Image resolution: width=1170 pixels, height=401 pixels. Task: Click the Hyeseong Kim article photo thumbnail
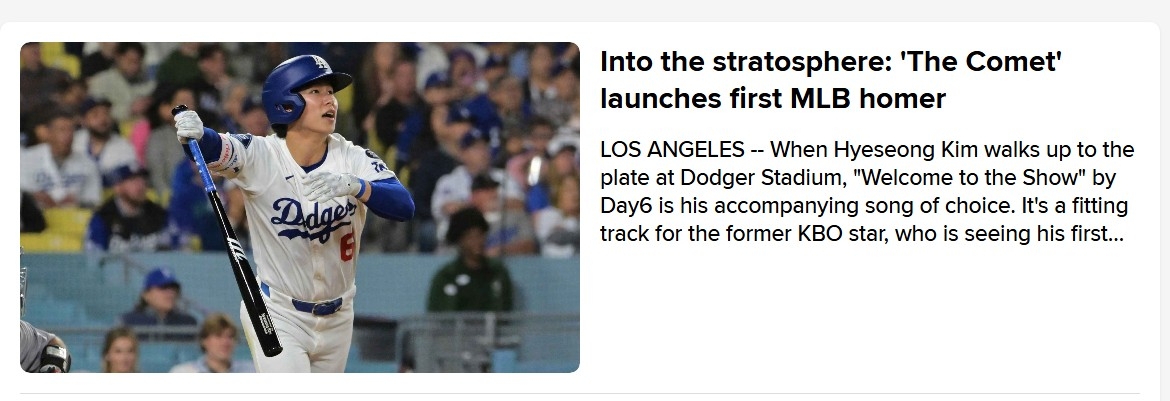[x=300, y=207]
